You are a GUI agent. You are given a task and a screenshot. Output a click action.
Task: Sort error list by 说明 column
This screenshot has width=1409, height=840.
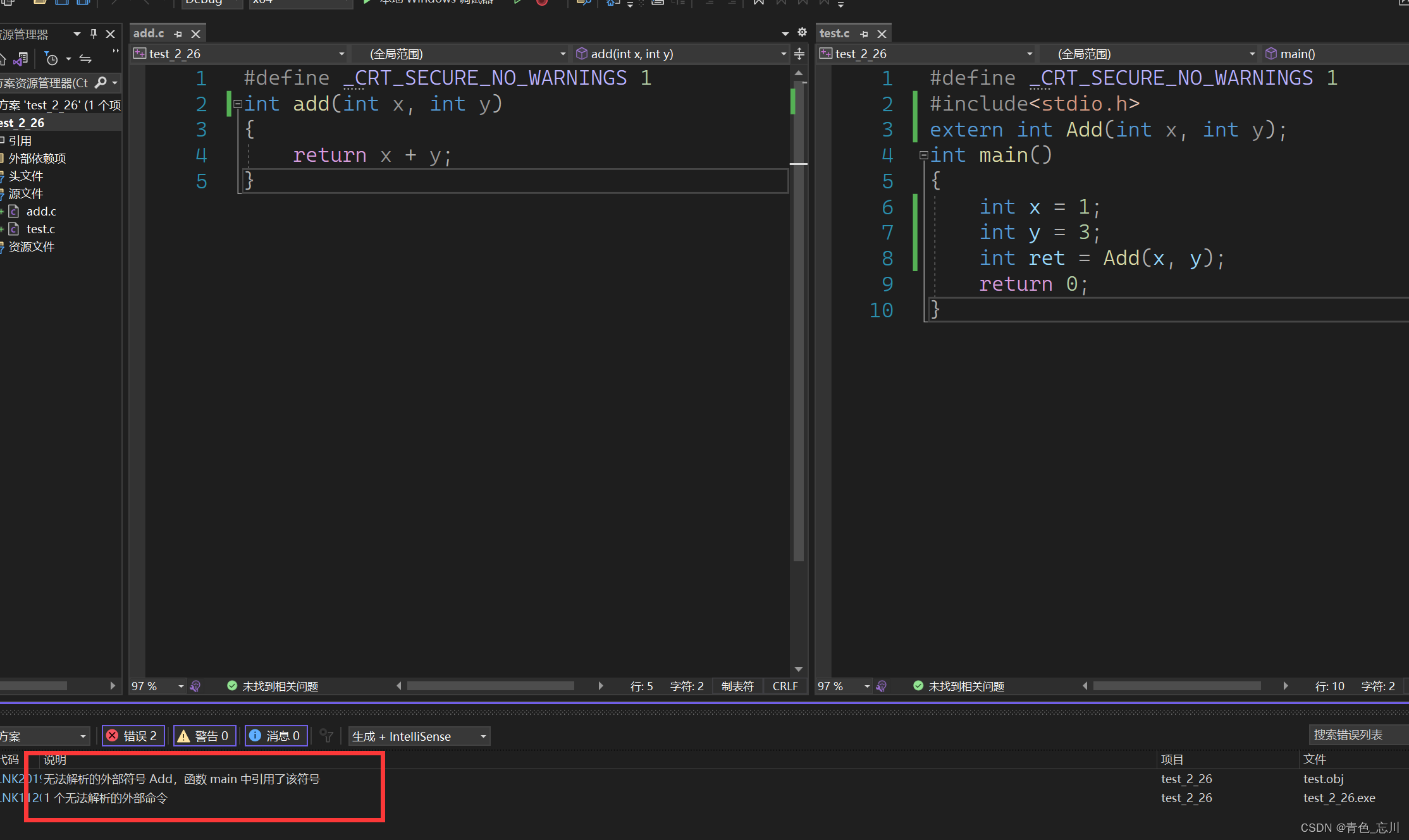pos(55,760)
